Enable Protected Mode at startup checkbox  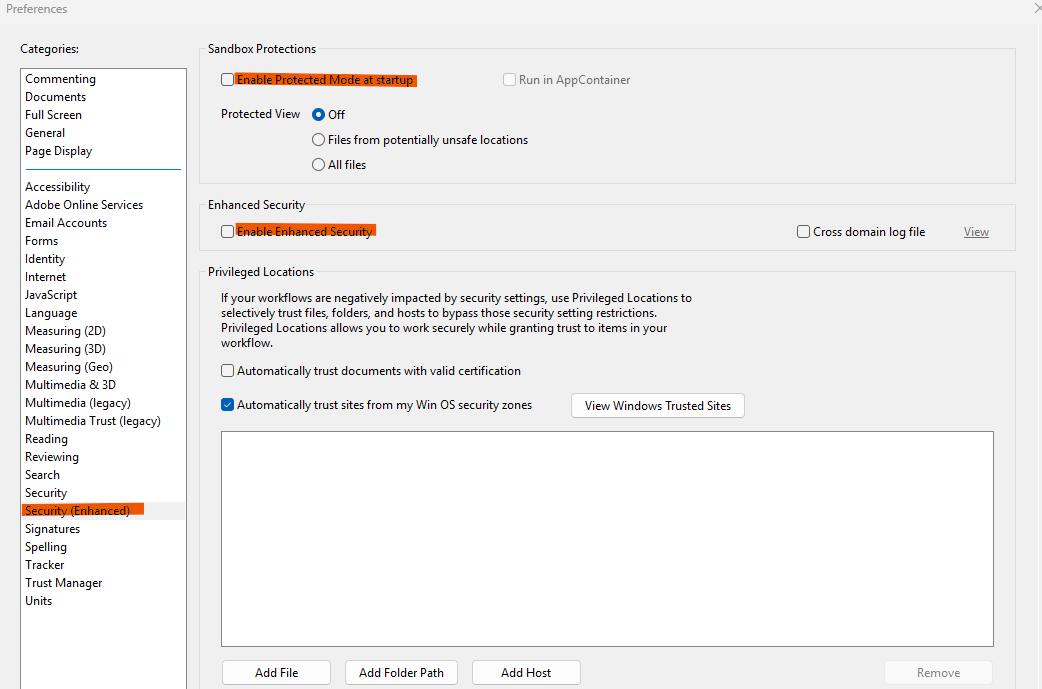point(227,80)
